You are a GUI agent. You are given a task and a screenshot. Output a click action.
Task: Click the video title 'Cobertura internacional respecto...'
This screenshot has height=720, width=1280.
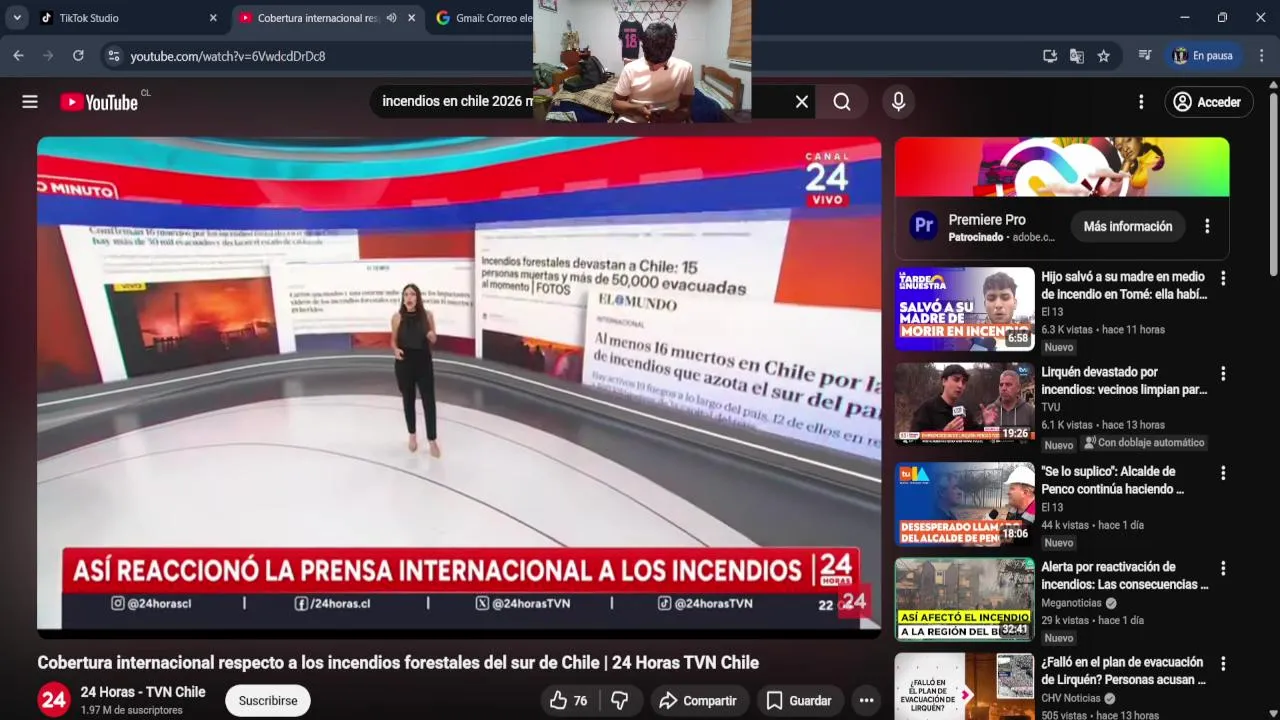coord(398,662)
